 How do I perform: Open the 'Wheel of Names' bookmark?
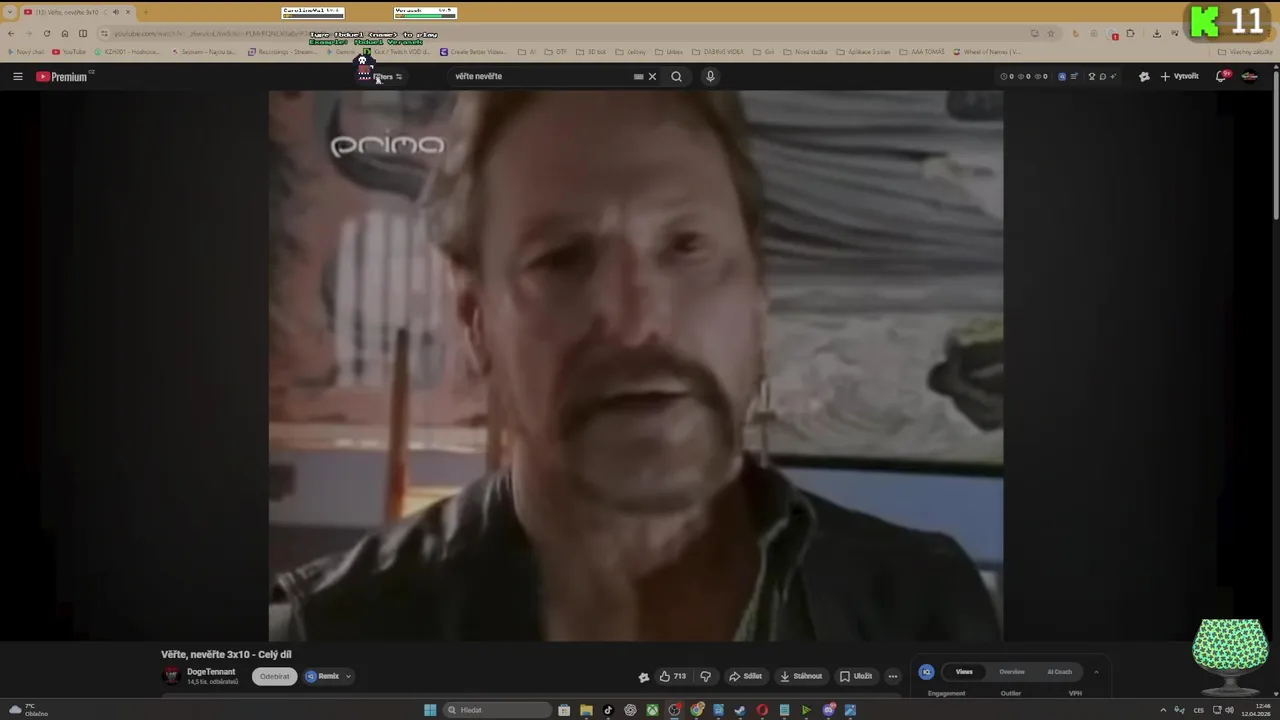point(988,52)
